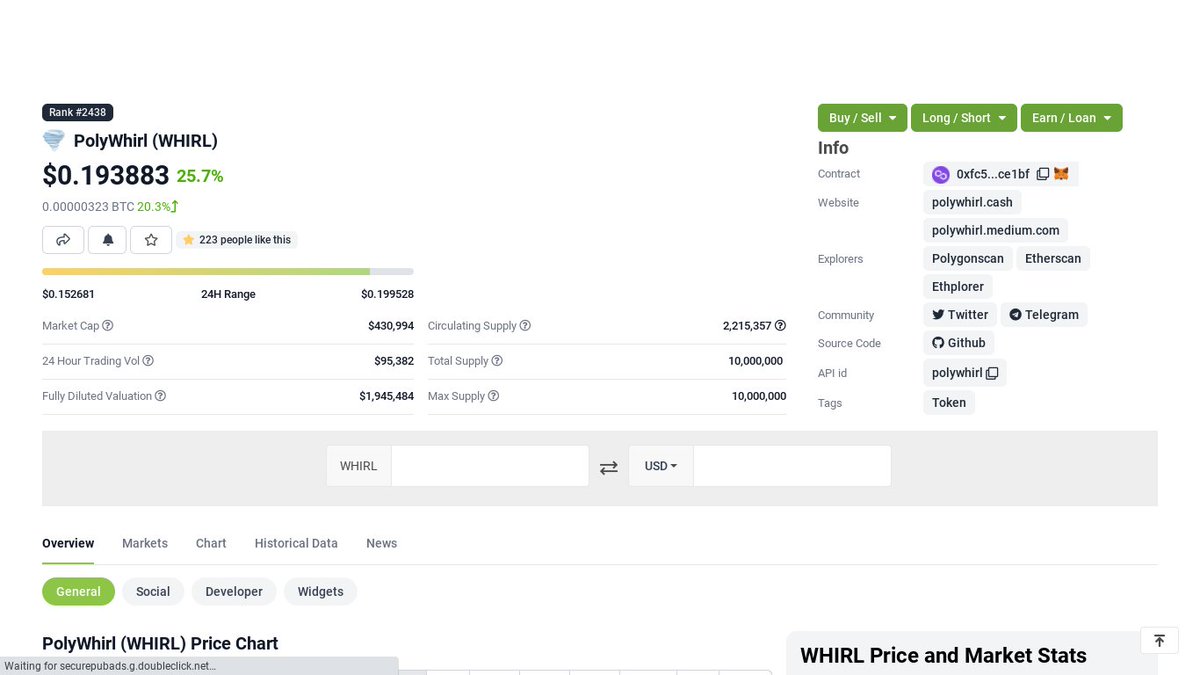Viewport: 1200px width, 675px height.
Task: Click the MetaMask fox icon
Action: 1061,174
